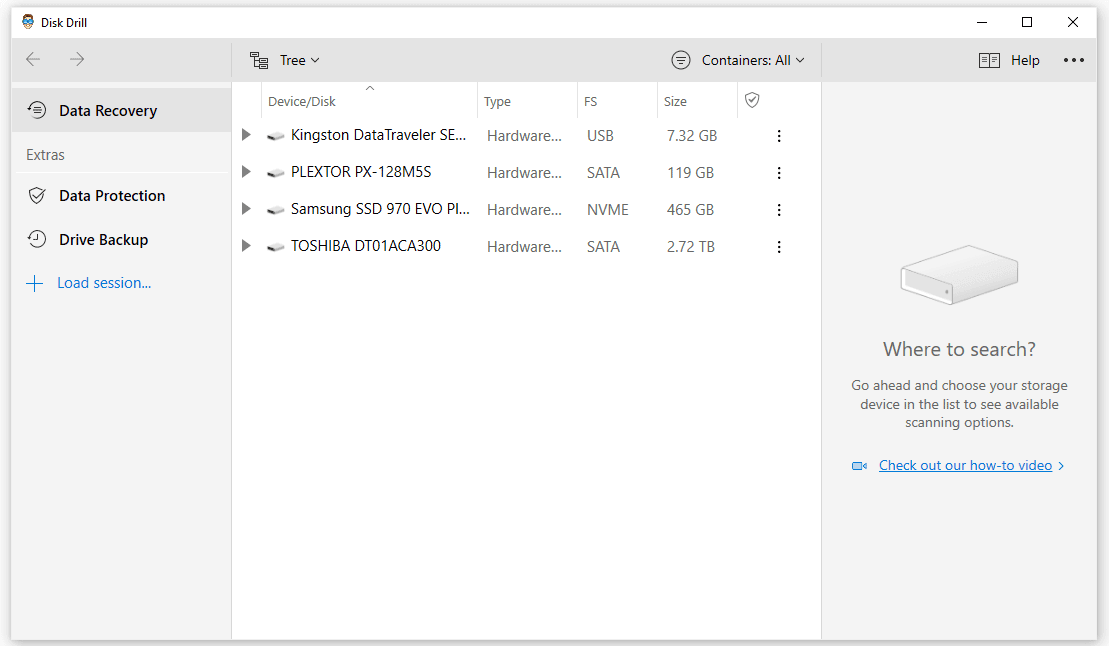
Task: Click the PLEXTOR drive icon
Action: (x=275, y=173)
